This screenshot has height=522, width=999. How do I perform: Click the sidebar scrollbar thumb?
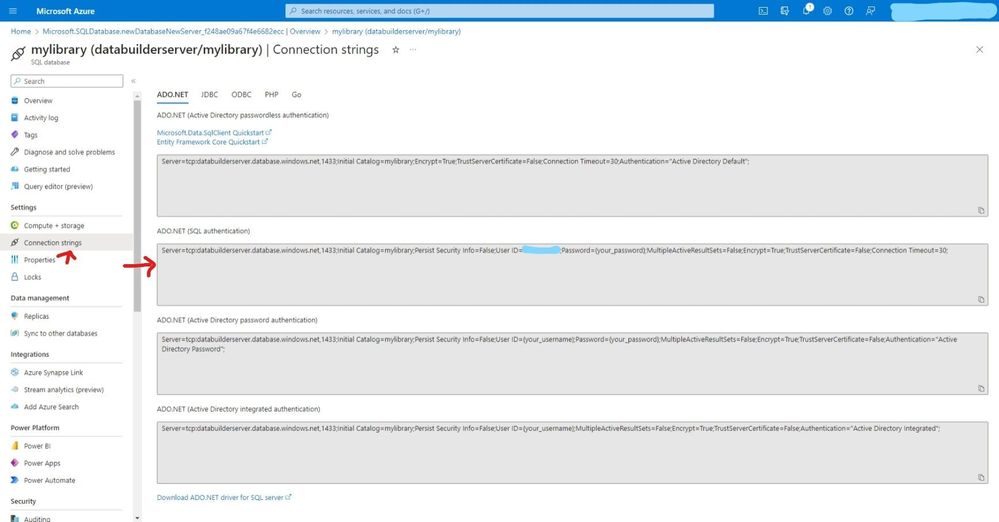click(x=137, y=205)
